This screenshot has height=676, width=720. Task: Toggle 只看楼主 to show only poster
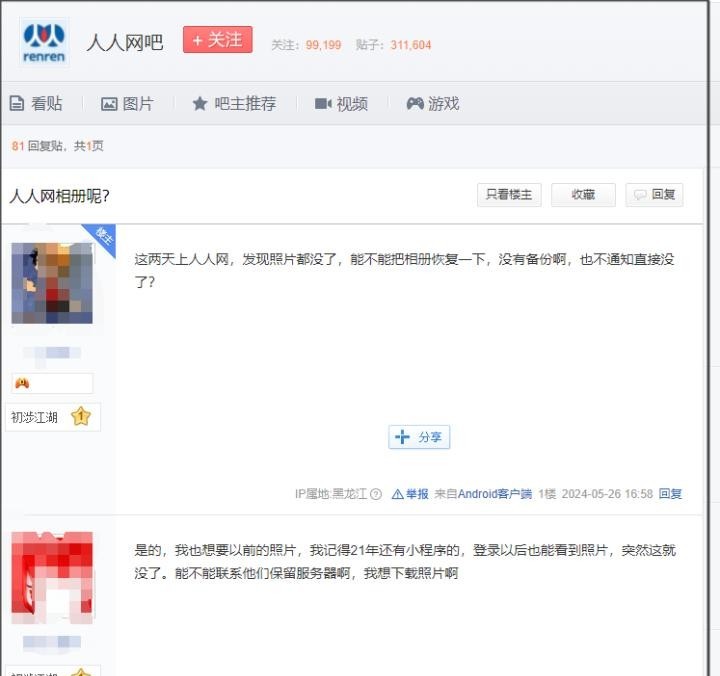[508, 195]
